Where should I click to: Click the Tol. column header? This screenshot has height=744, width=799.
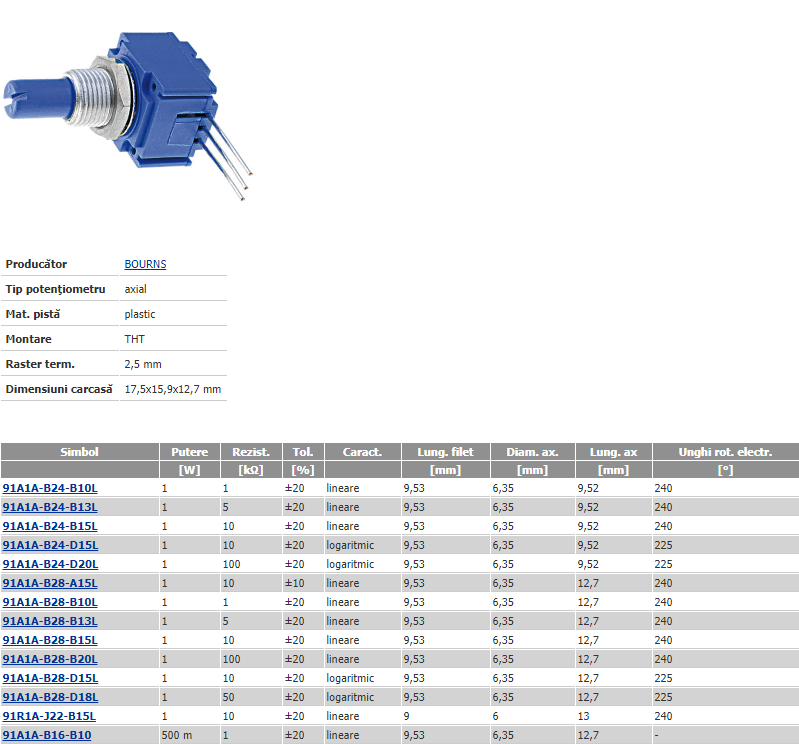coord(303,452)
